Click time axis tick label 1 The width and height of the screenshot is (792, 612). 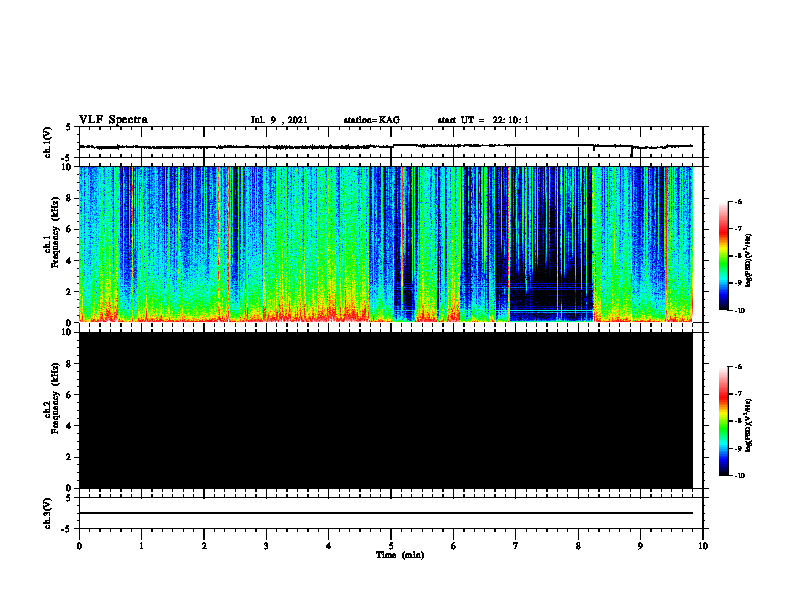(x=141, y=546)
